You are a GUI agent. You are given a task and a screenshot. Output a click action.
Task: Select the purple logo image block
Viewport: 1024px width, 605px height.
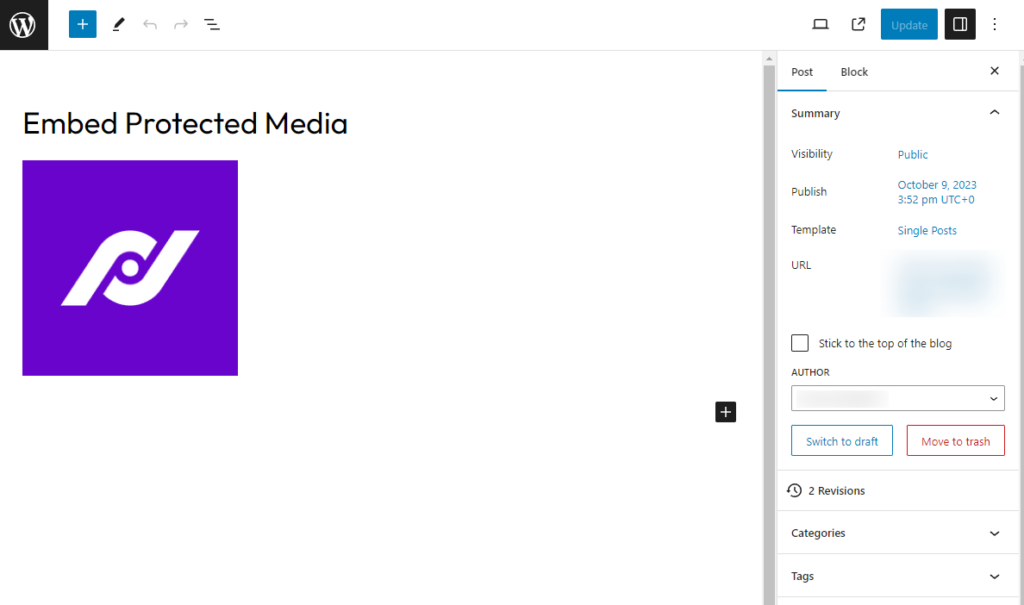129,267
